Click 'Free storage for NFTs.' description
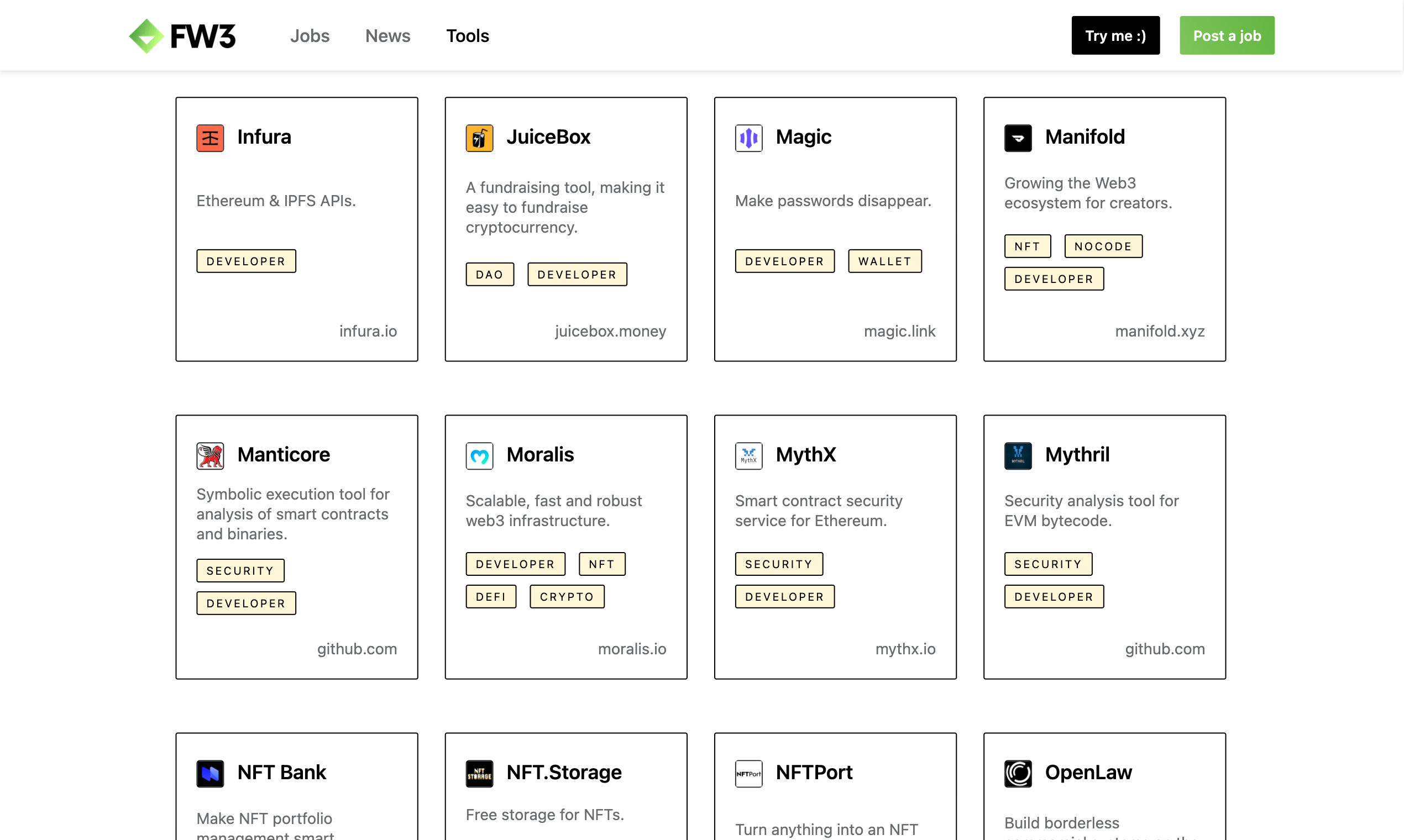Viewport: 1404px width, 840px height. (x=544, y=815)
